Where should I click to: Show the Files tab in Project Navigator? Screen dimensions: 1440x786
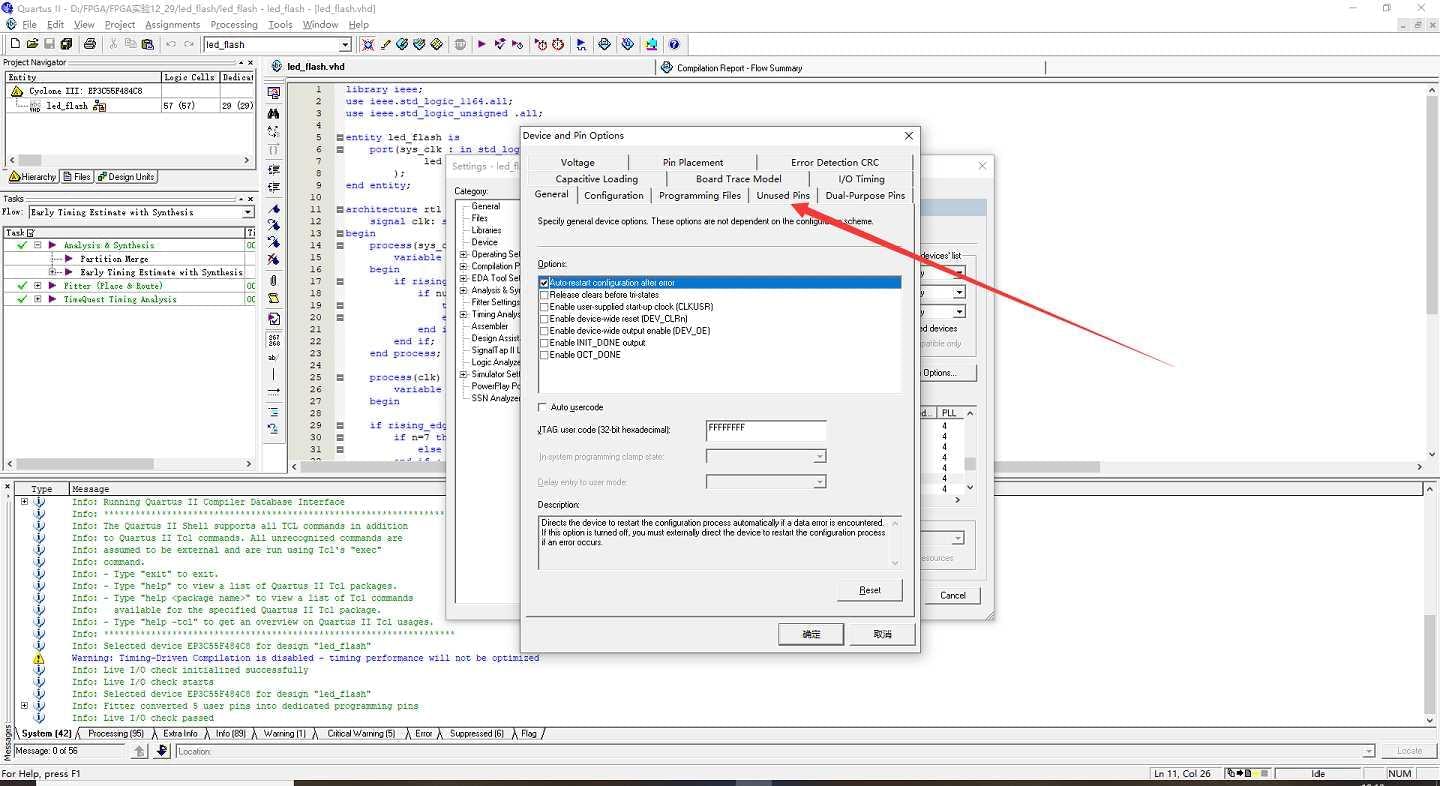point(78,177)
